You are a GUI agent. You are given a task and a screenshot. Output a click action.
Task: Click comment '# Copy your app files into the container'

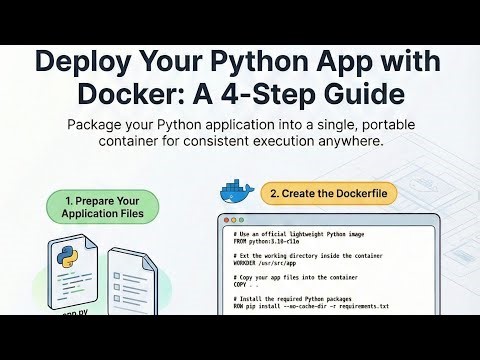[295, 277]
